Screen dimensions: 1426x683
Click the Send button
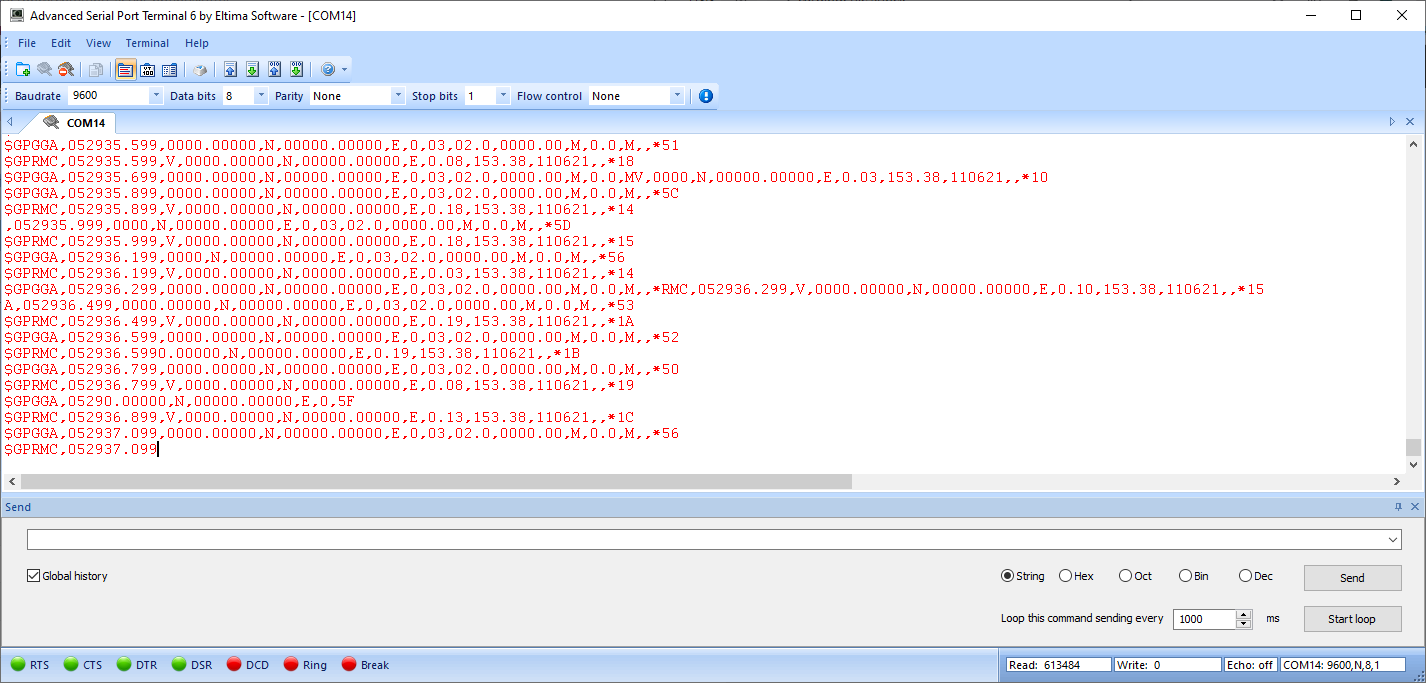click(x=1352, y=578)
